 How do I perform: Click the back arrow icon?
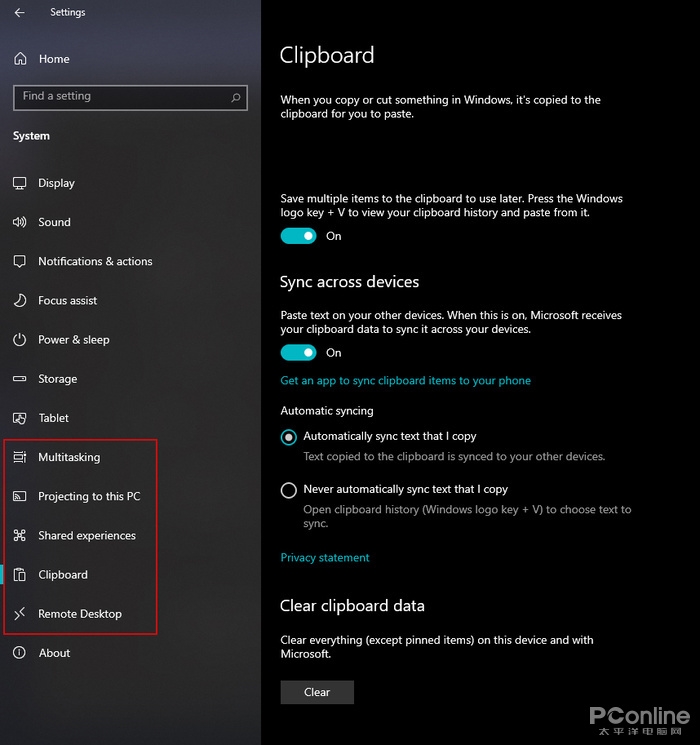pos(20,13)
